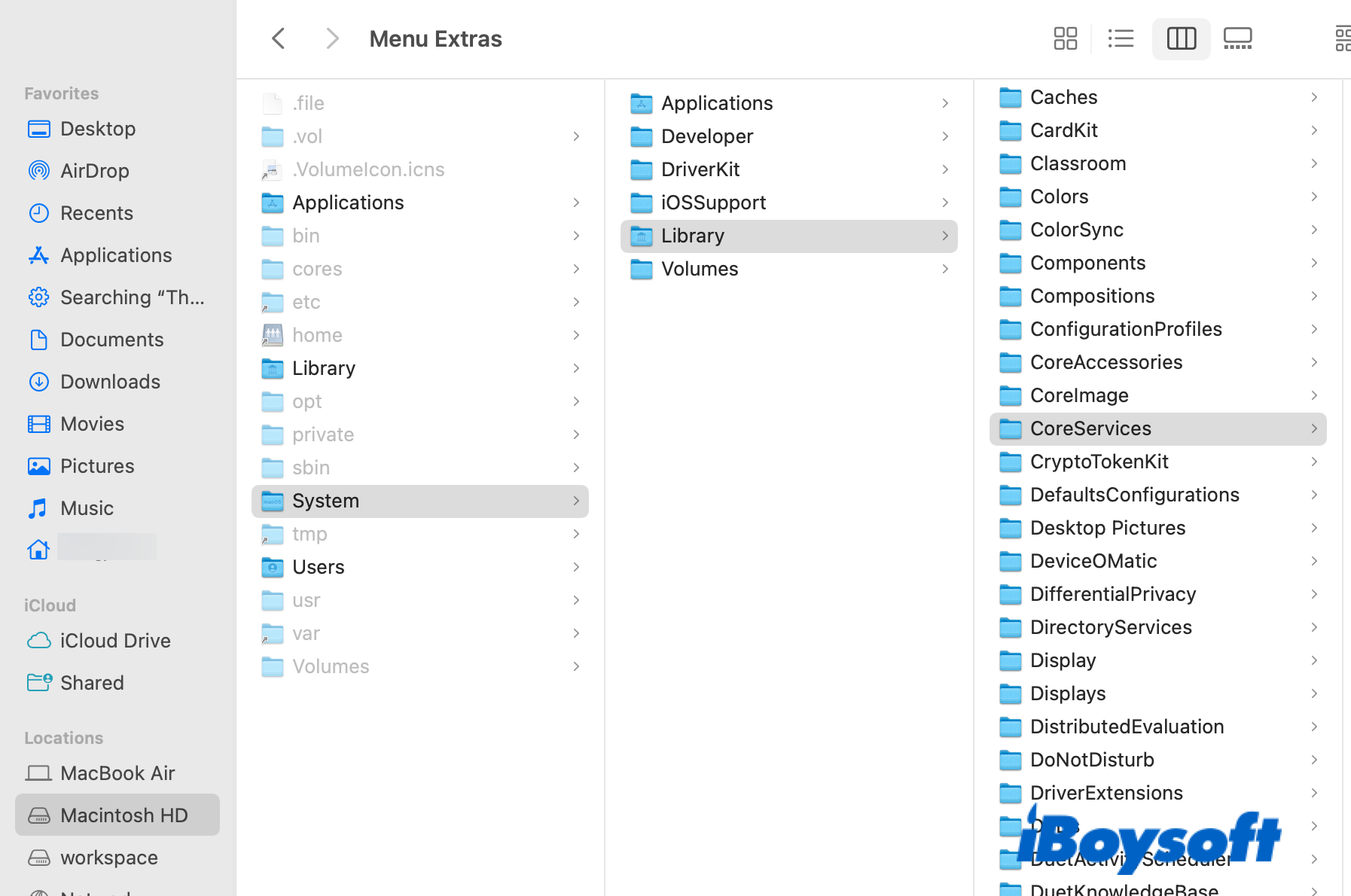Screen dimensions: 1351x896
Task: Open the Desktop Pictures folder
Action: 1107,528
